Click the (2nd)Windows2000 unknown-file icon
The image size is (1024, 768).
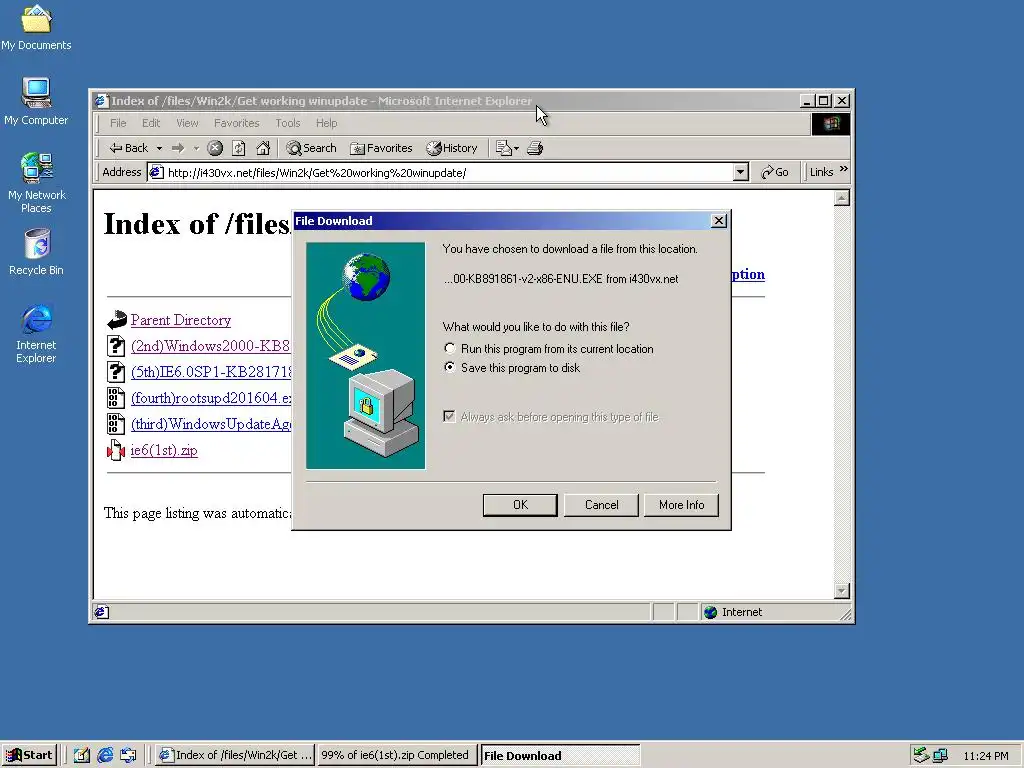point(116,346)
